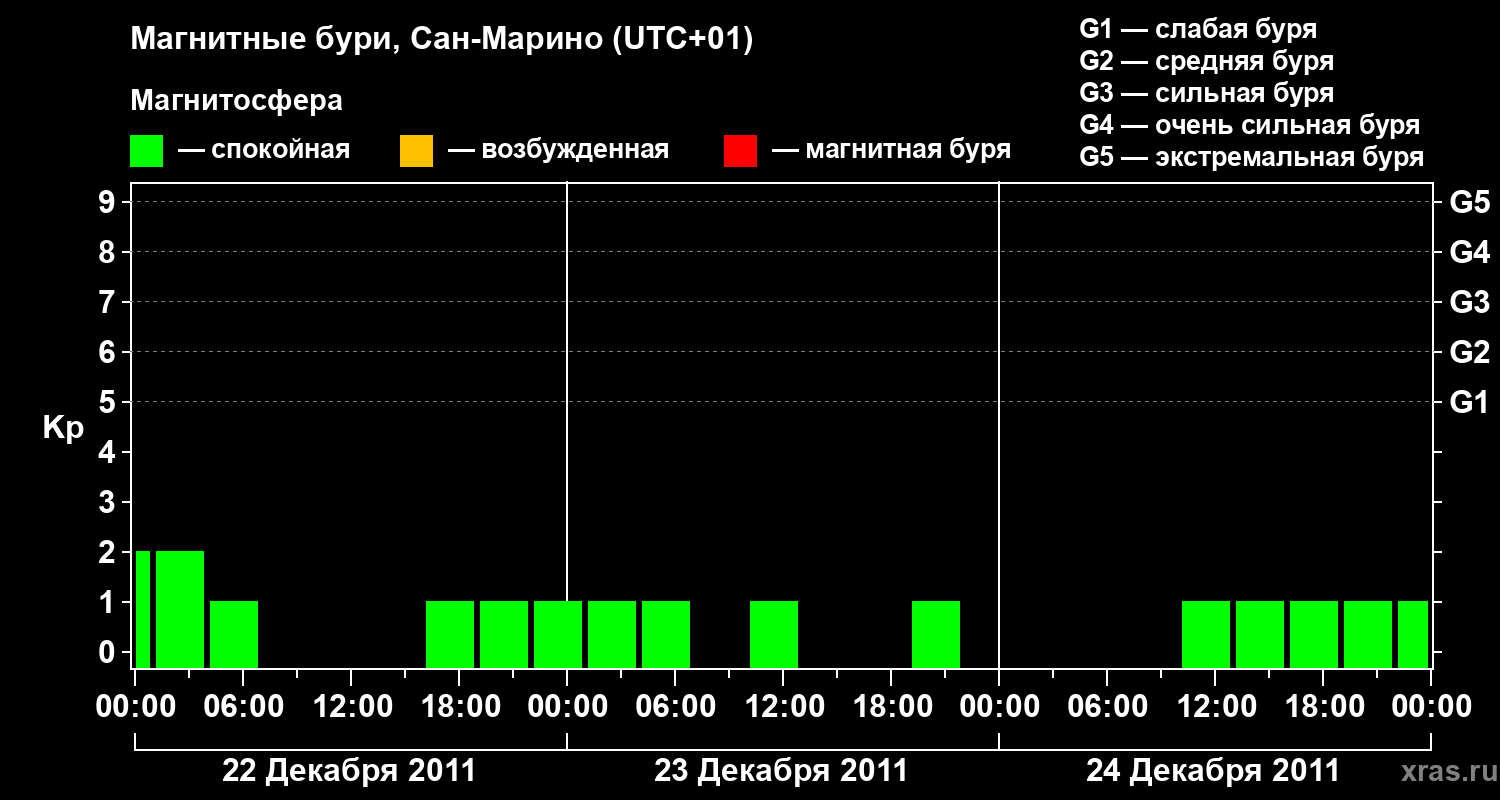Viewport: 1500px width, 800px height.
Task: Click the 'G1 — слабая буря' legend line
Action: (x=1198, y=29)
